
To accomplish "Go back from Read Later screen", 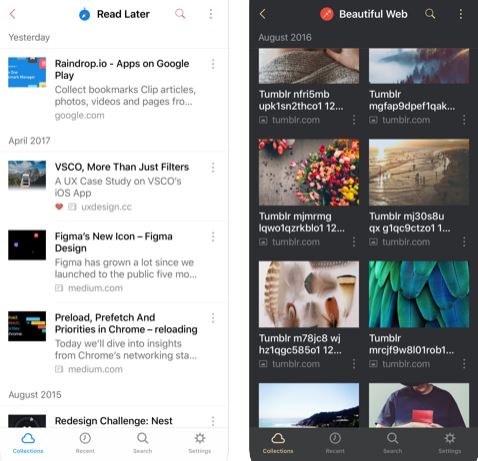I will tap(13, 14).
